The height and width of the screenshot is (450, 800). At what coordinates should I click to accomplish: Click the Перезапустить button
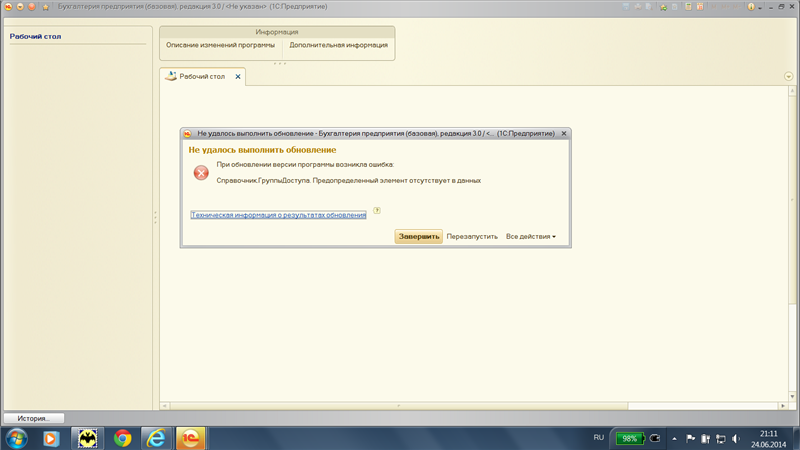[x=472, y=237]
